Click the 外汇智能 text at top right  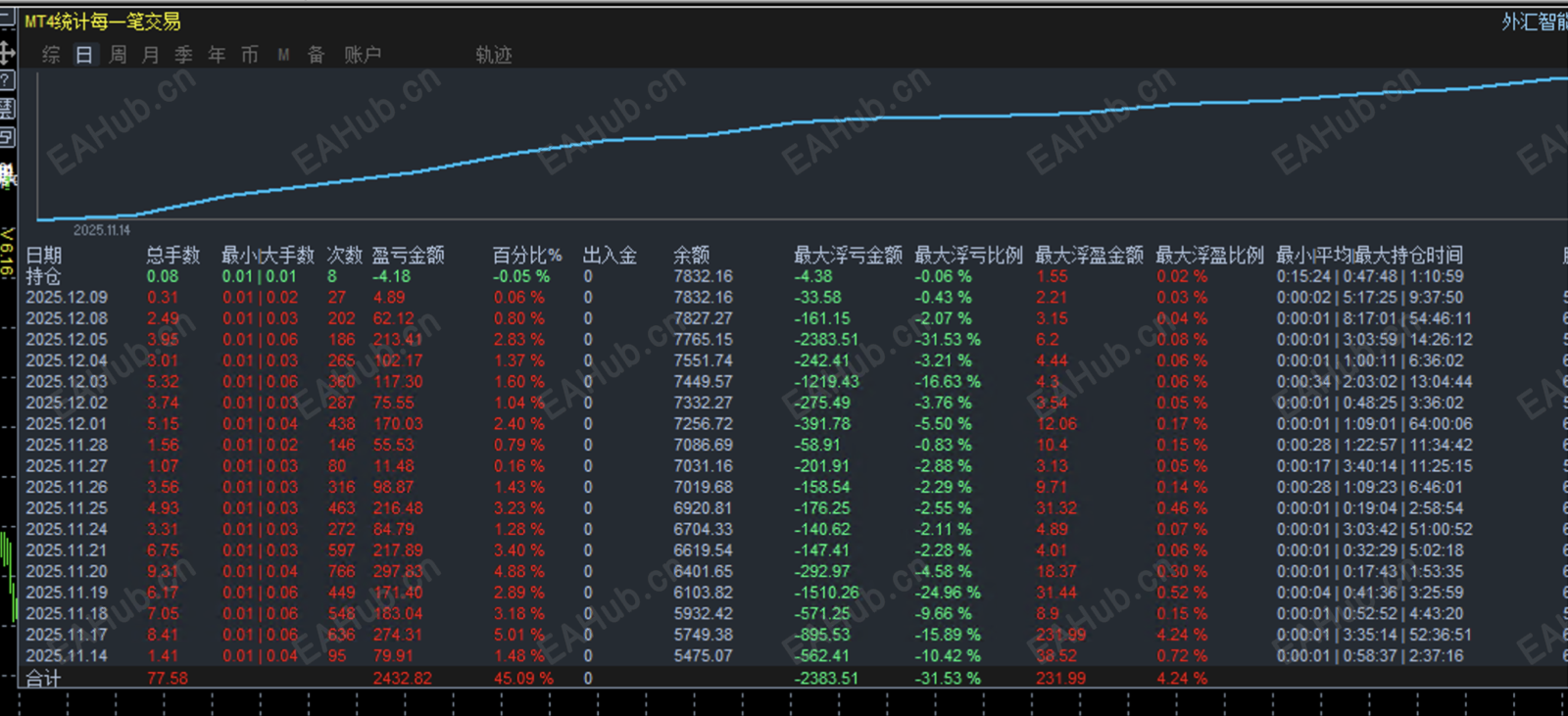1535,22
